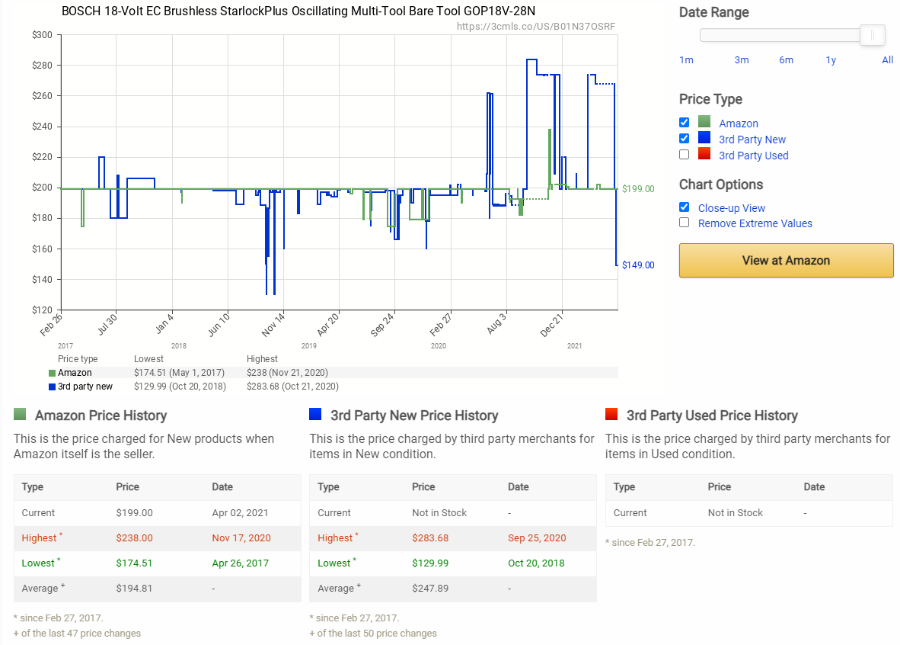Enable the 3rd Party Used checkbox
This screenshot has width=900, height=645.
[x=684, y=154]
